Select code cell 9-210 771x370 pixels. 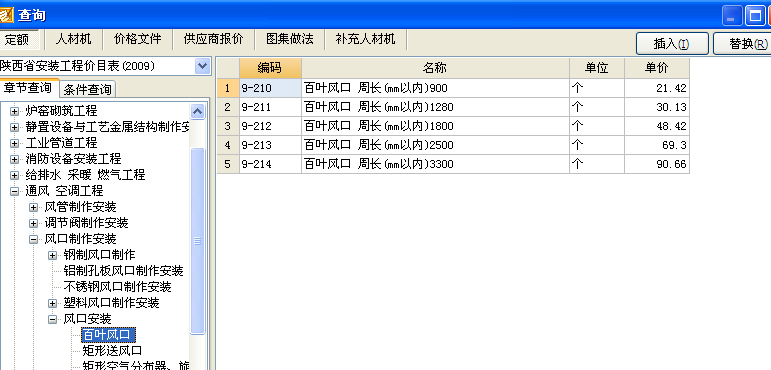pos(270,88)
